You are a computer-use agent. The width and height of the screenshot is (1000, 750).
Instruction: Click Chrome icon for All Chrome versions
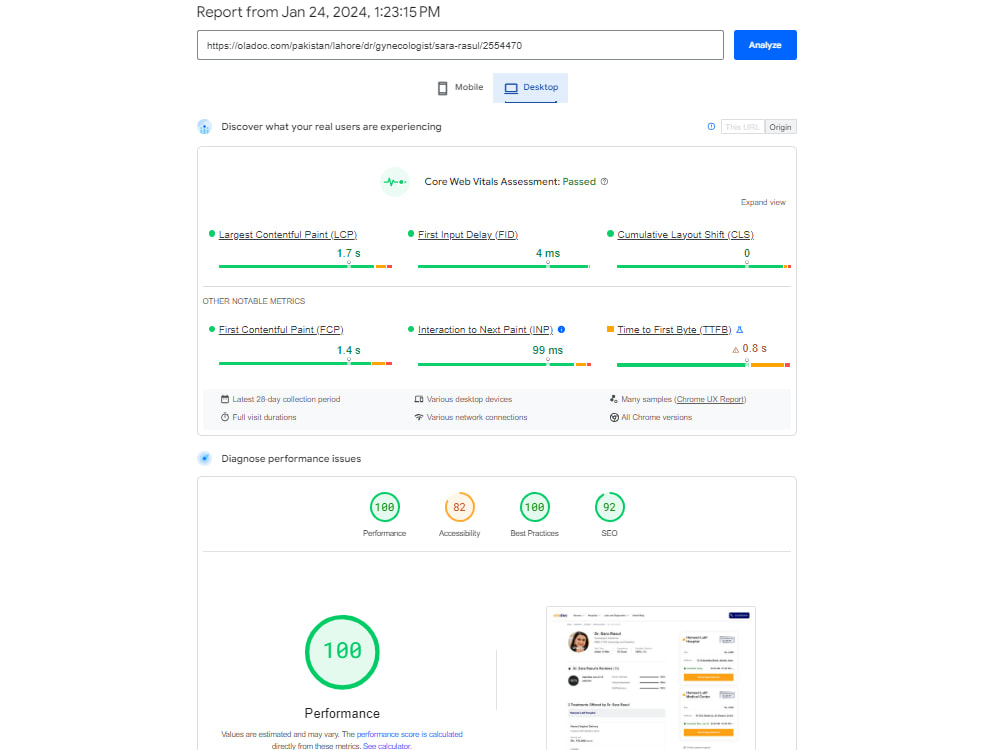[614, 417]
